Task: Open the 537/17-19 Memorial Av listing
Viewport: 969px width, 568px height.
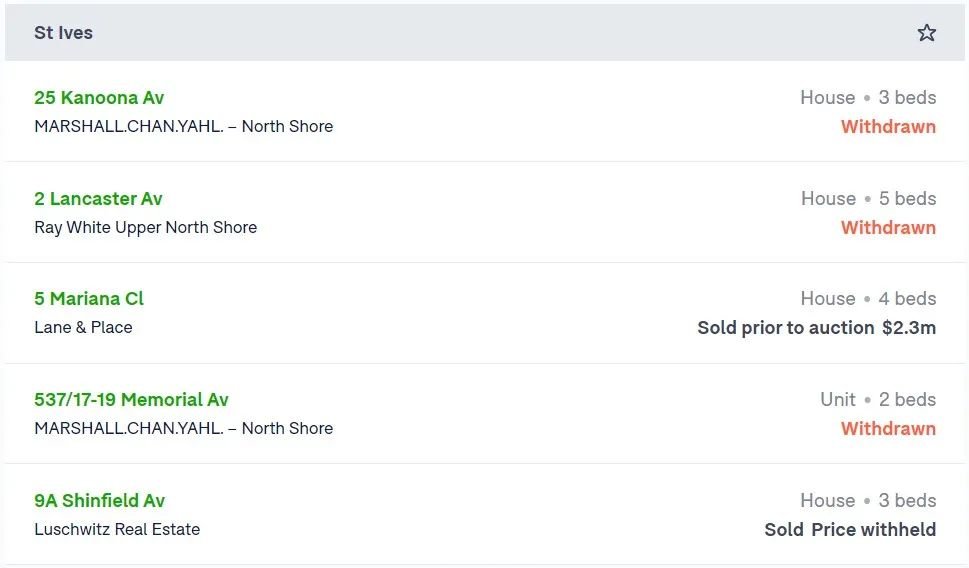Action: (131, 399)
